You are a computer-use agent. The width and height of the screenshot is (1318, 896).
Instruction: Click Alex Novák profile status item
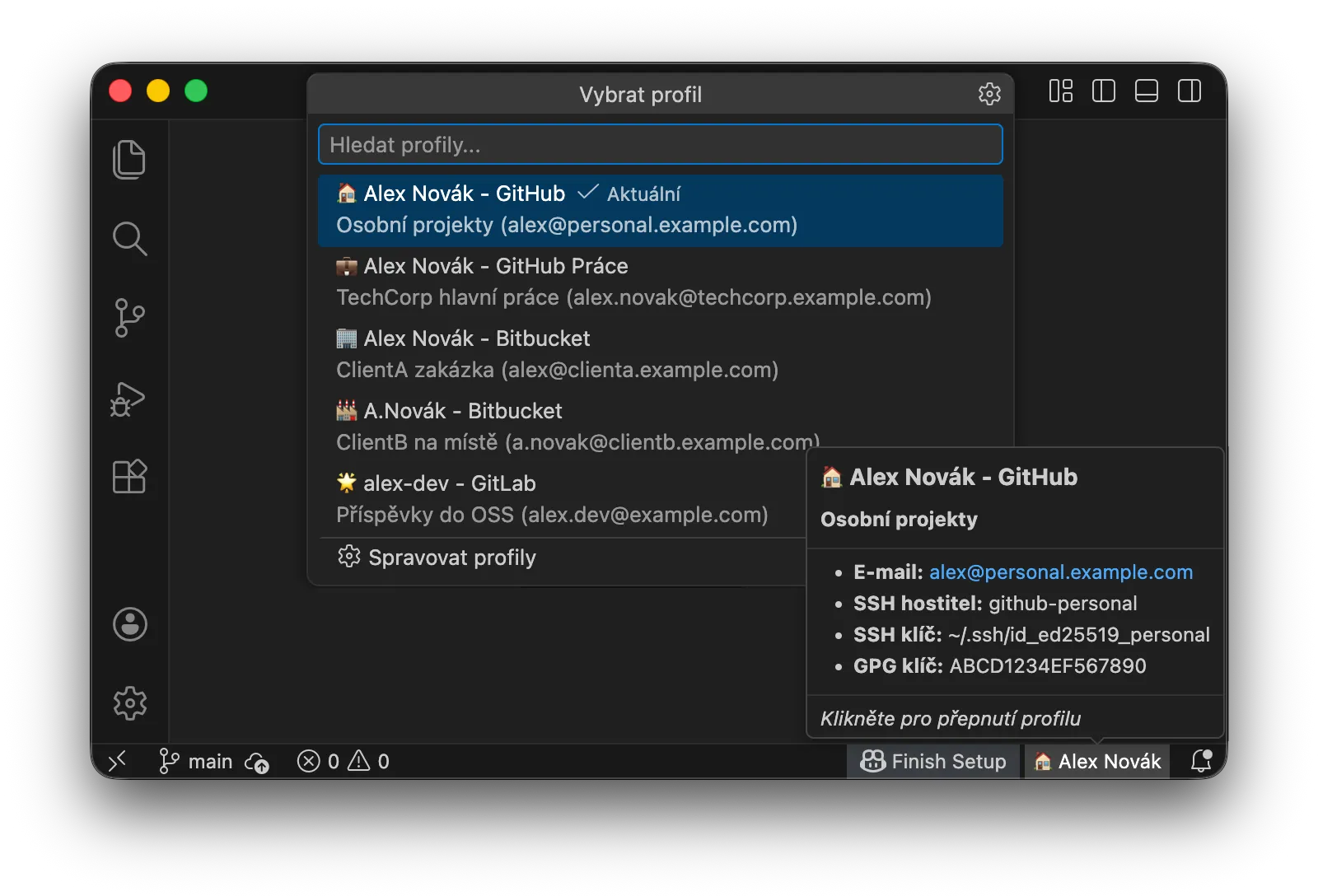click(1097, 761)
